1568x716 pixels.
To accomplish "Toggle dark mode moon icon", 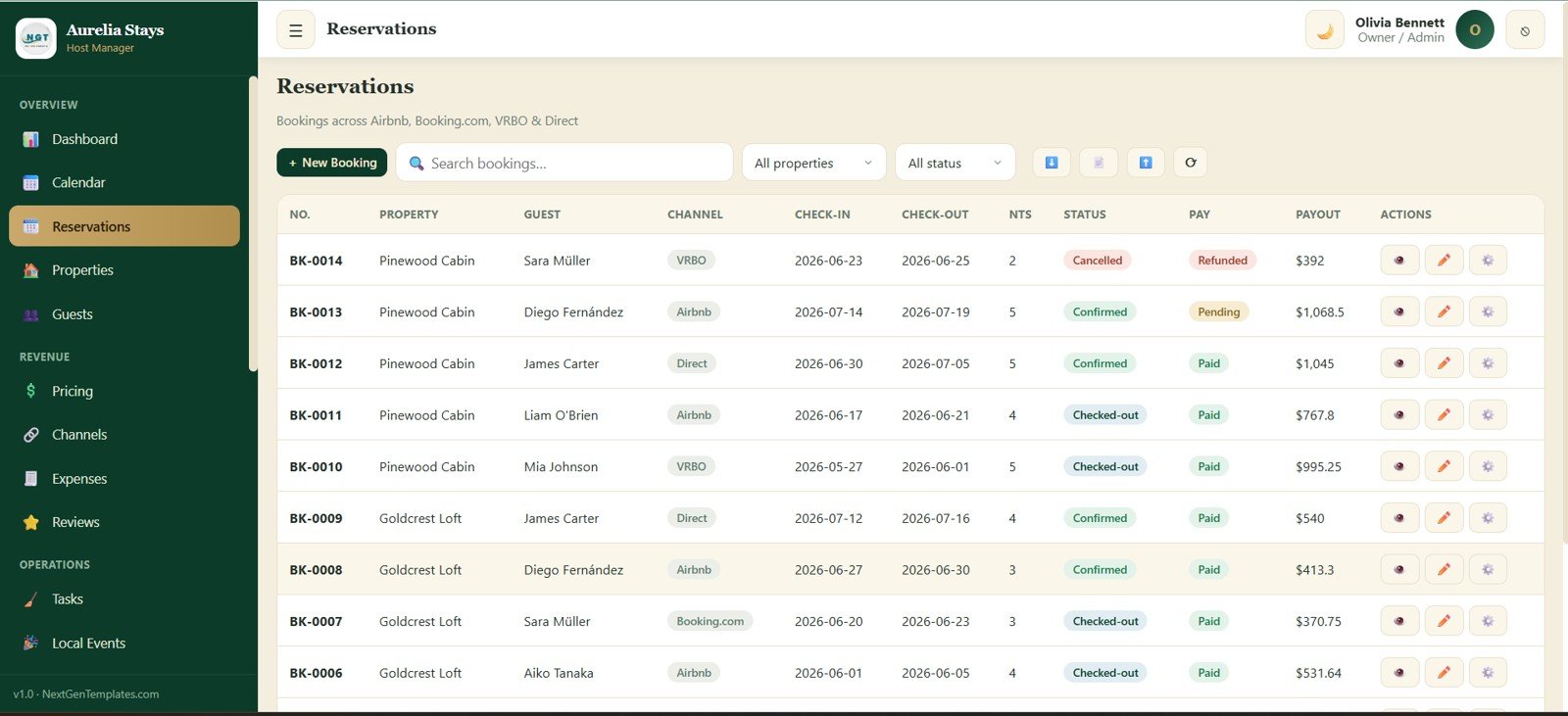I will (1325, 30).
